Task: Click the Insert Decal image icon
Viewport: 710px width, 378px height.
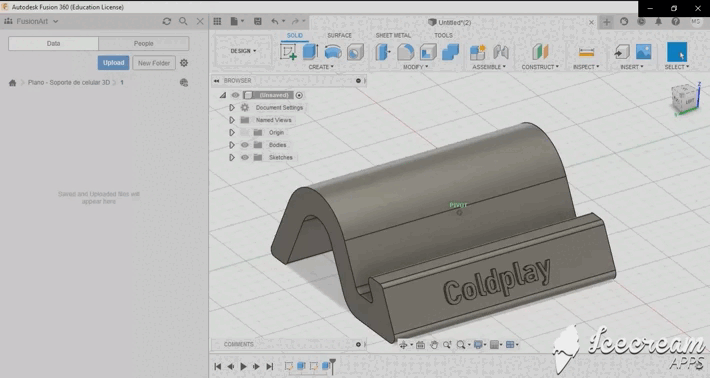Action: click(x=643, y=52)
